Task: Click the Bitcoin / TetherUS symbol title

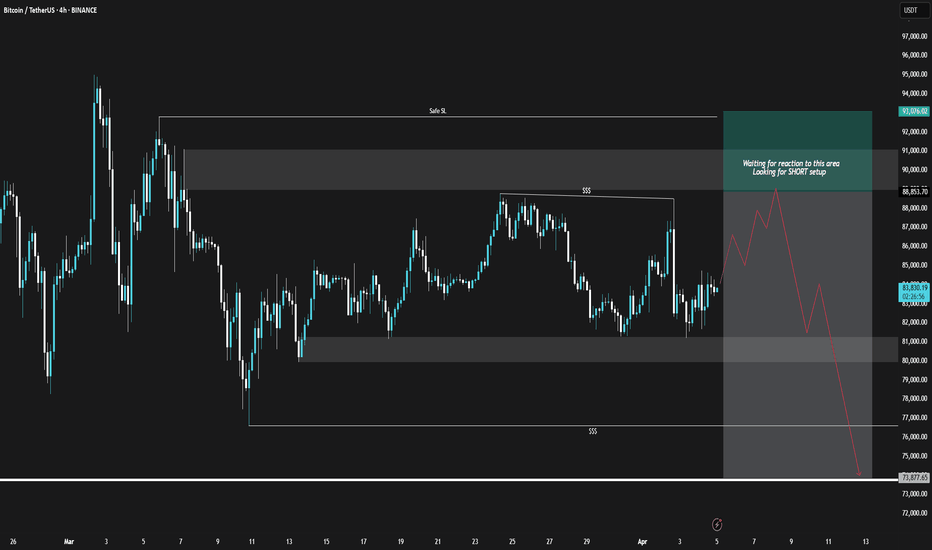Action: (29, 10)
